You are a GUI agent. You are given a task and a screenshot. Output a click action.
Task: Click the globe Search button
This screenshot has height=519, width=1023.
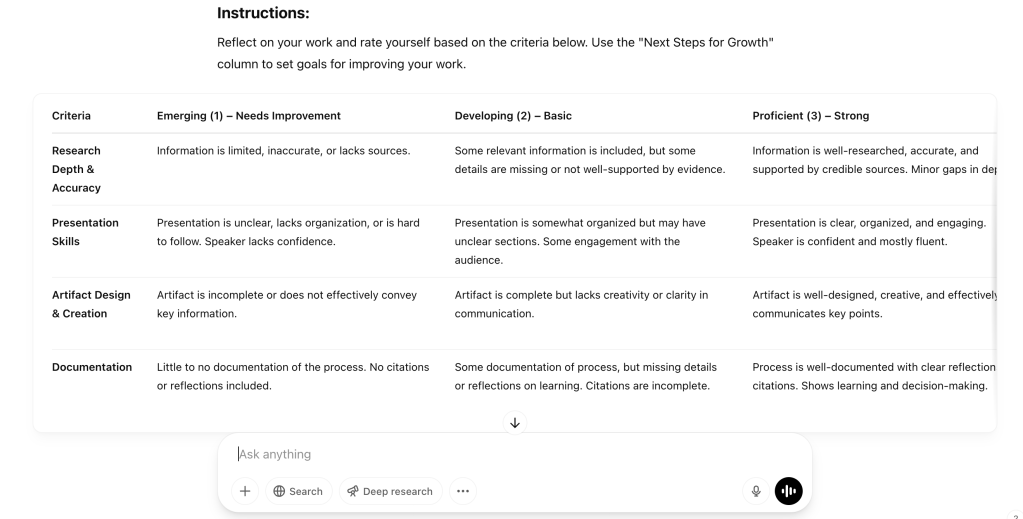click(x=298, y=491)
